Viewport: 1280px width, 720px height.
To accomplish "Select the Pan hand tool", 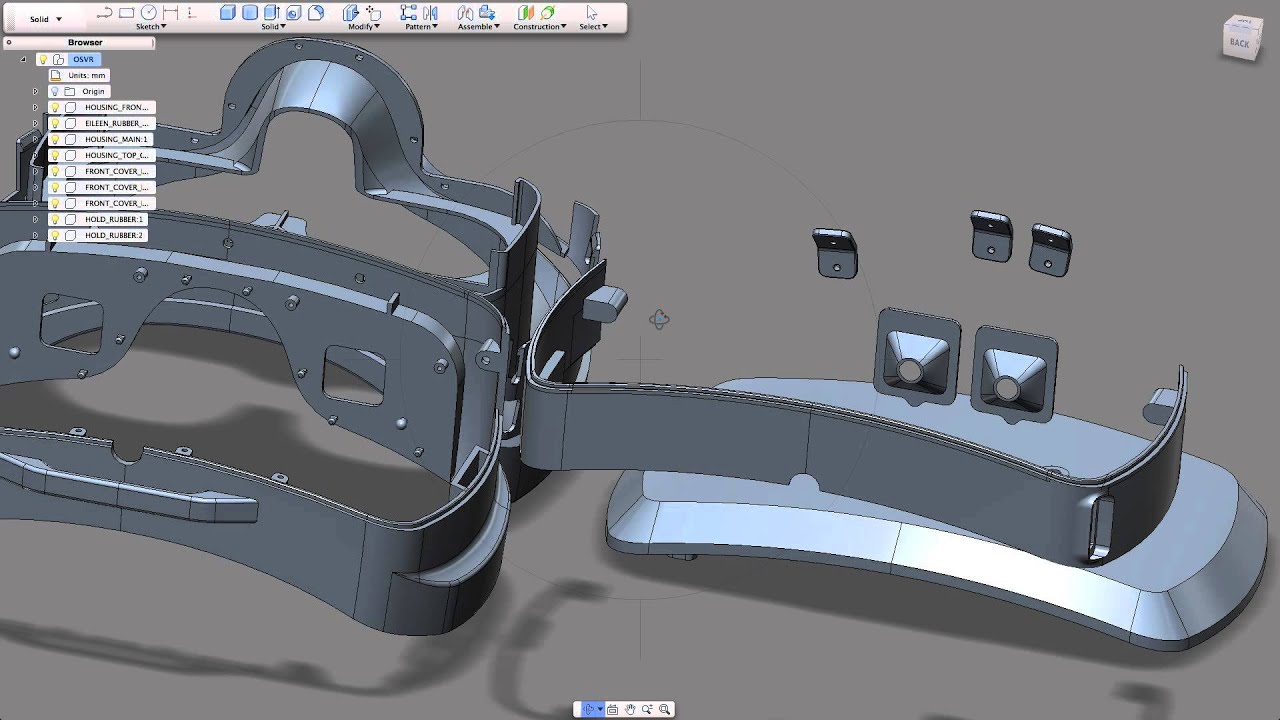I will 630,709.
